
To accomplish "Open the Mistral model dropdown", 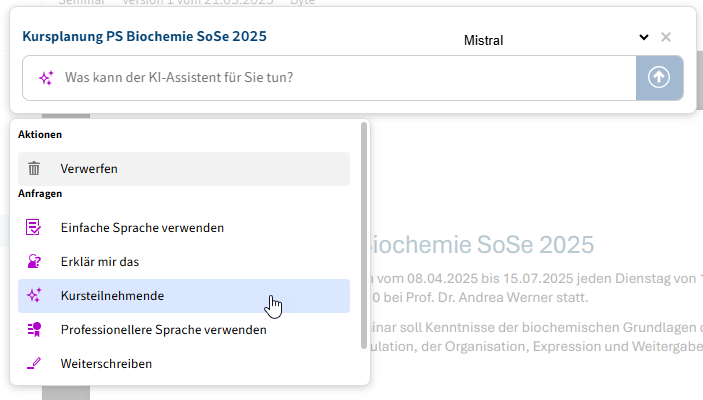I will (x=556, y=39).
